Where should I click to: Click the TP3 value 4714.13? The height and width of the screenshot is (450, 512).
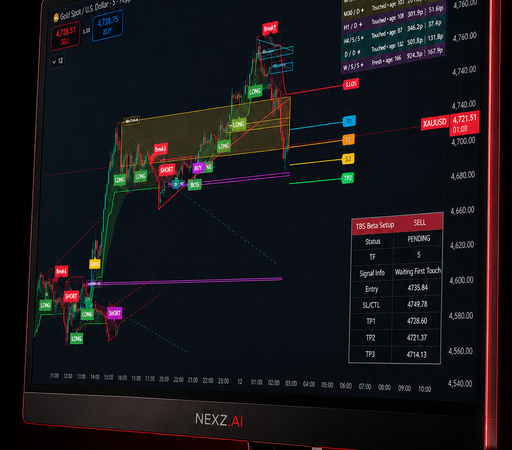pyautogui.click(x=416, y=354)
